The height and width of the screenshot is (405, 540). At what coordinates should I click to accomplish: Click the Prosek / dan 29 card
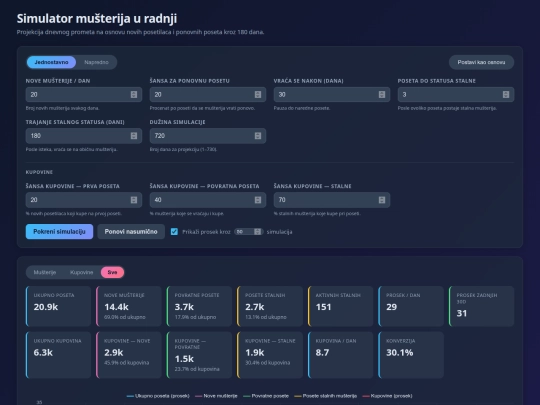pos(411,306)
